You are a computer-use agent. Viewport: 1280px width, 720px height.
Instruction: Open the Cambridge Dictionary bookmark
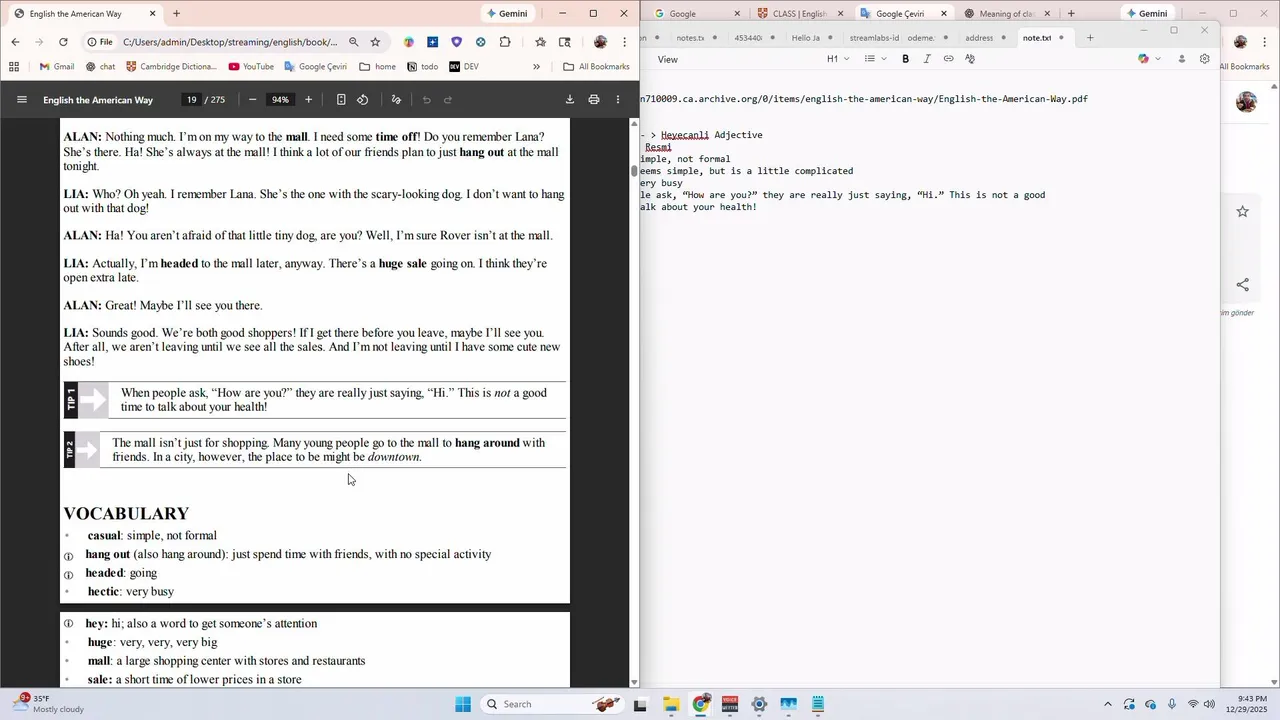[170, 67]
